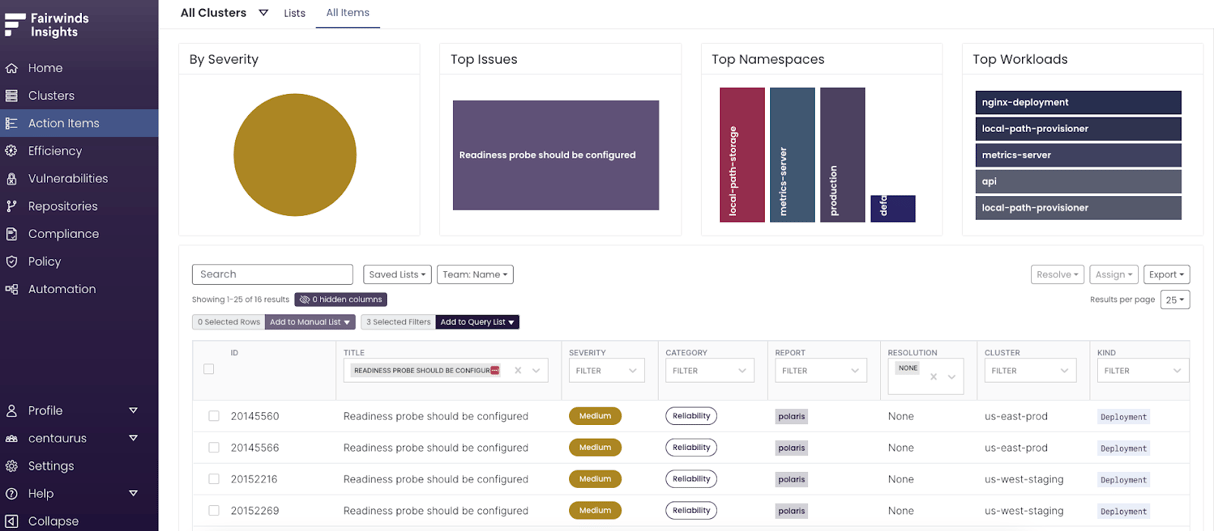Expand the Severity filter dropdown
Screen dimensions: 1214x531
click(x=607, y=371)
